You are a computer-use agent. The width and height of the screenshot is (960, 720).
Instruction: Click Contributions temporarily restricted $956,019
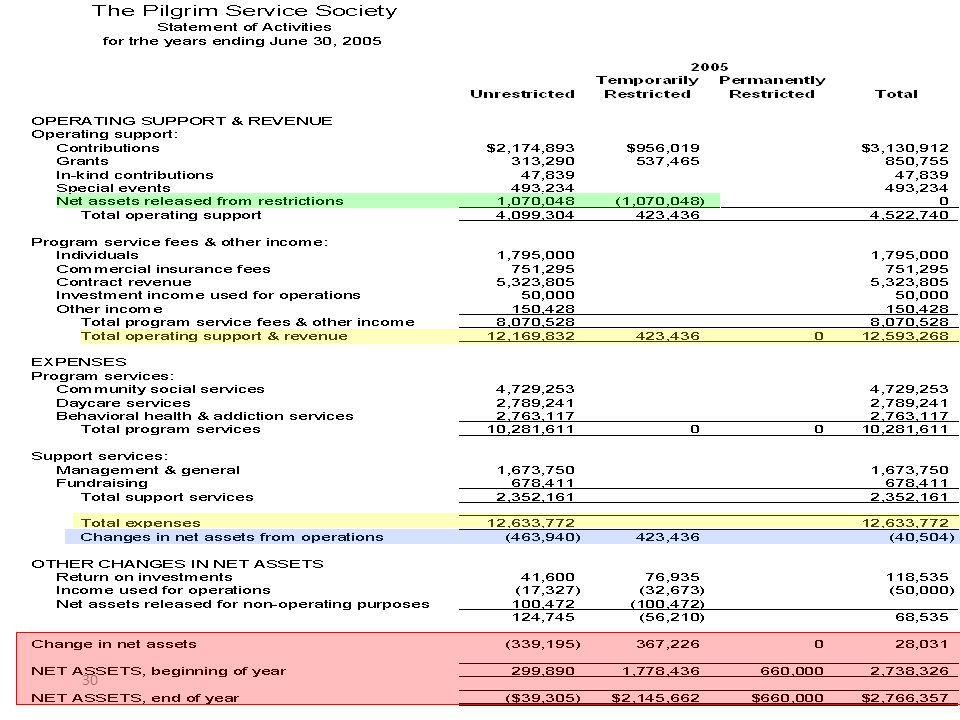[662, 148]
